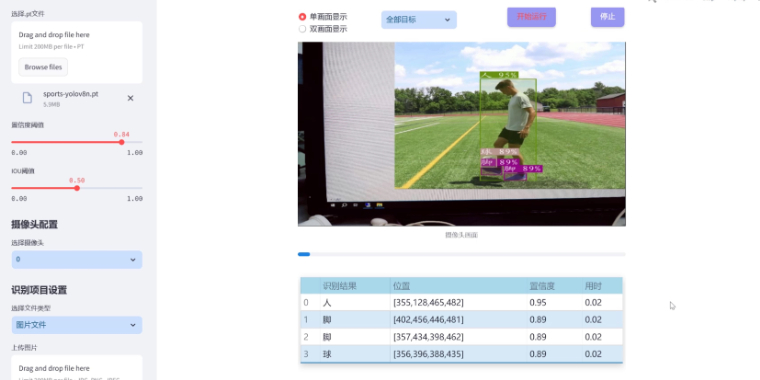Screen dimensions: 760x380
Task: Click the file icon beside sports-yolov8n.pt
Action: (x=28, y=98)
